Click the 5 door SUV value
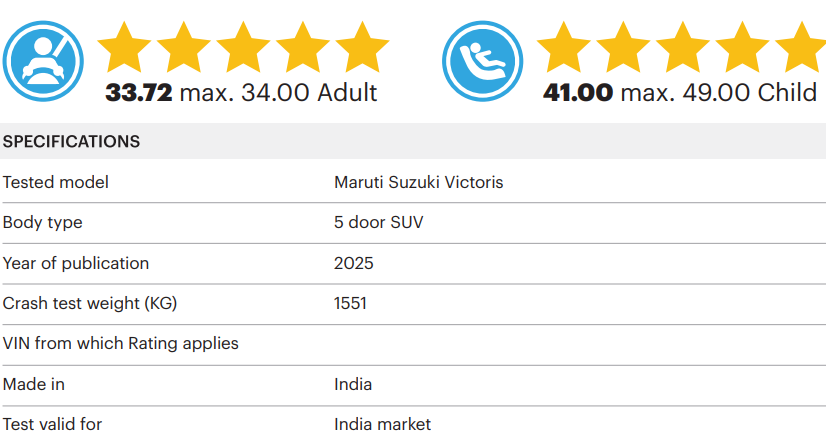The width and height of the screenshot is (826, 444). 378,222
